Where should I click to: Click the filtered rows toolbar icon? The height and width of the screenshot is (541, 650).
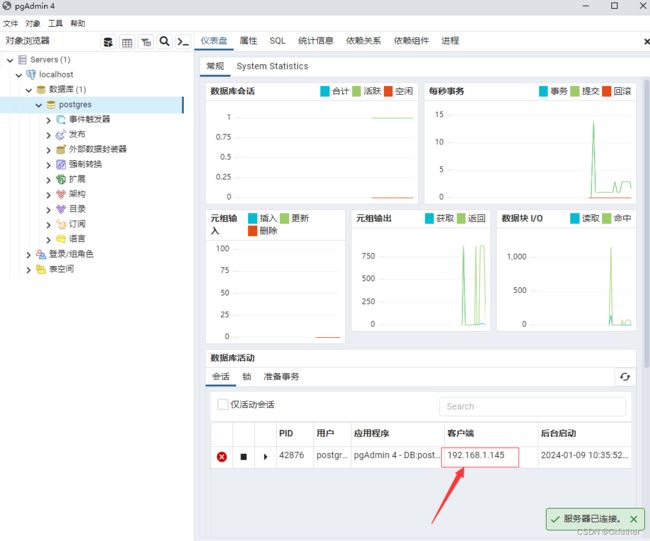click(x=146, y=42)
